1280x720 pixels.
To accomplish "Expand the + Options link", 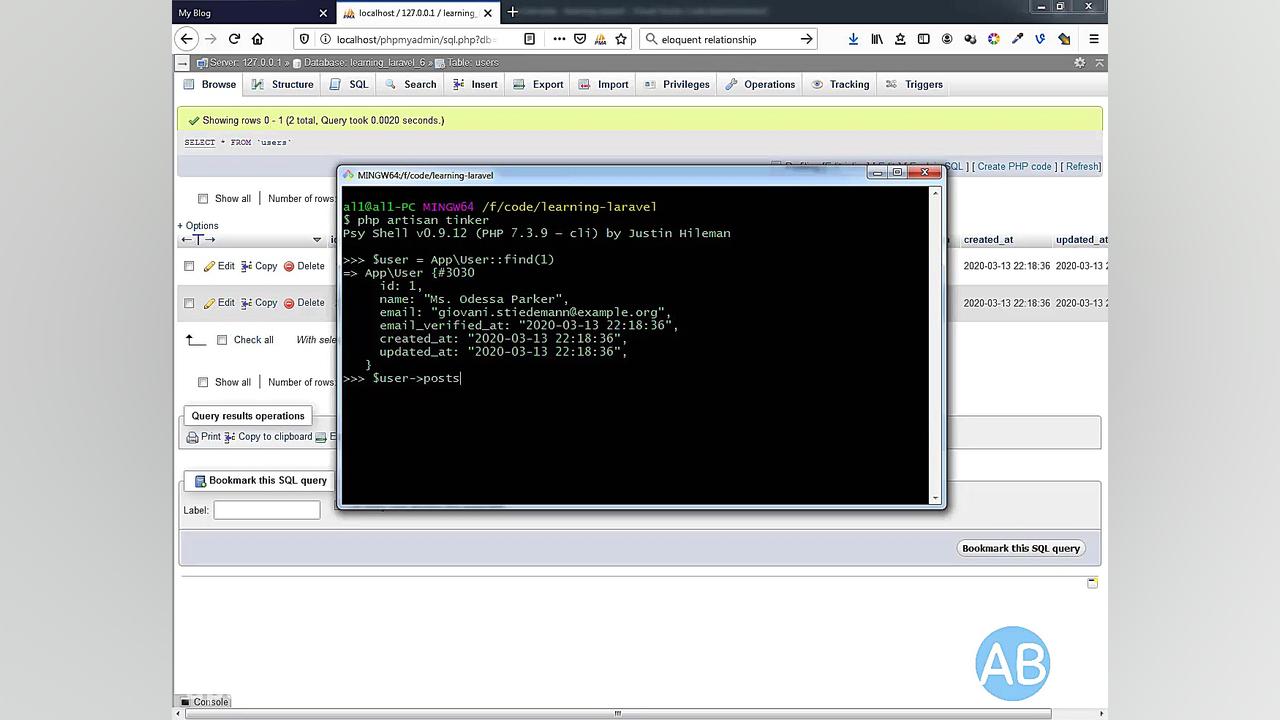I will (x=198, y=226).
